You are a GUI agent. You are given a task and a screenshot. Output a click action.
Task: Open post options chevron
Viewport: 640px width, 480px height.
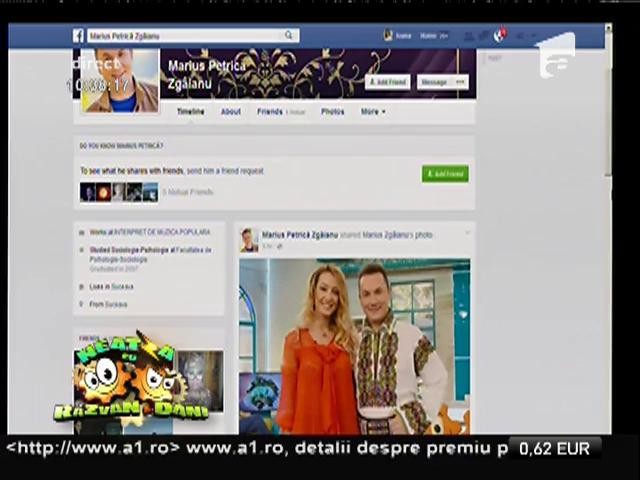click(467, 233)
